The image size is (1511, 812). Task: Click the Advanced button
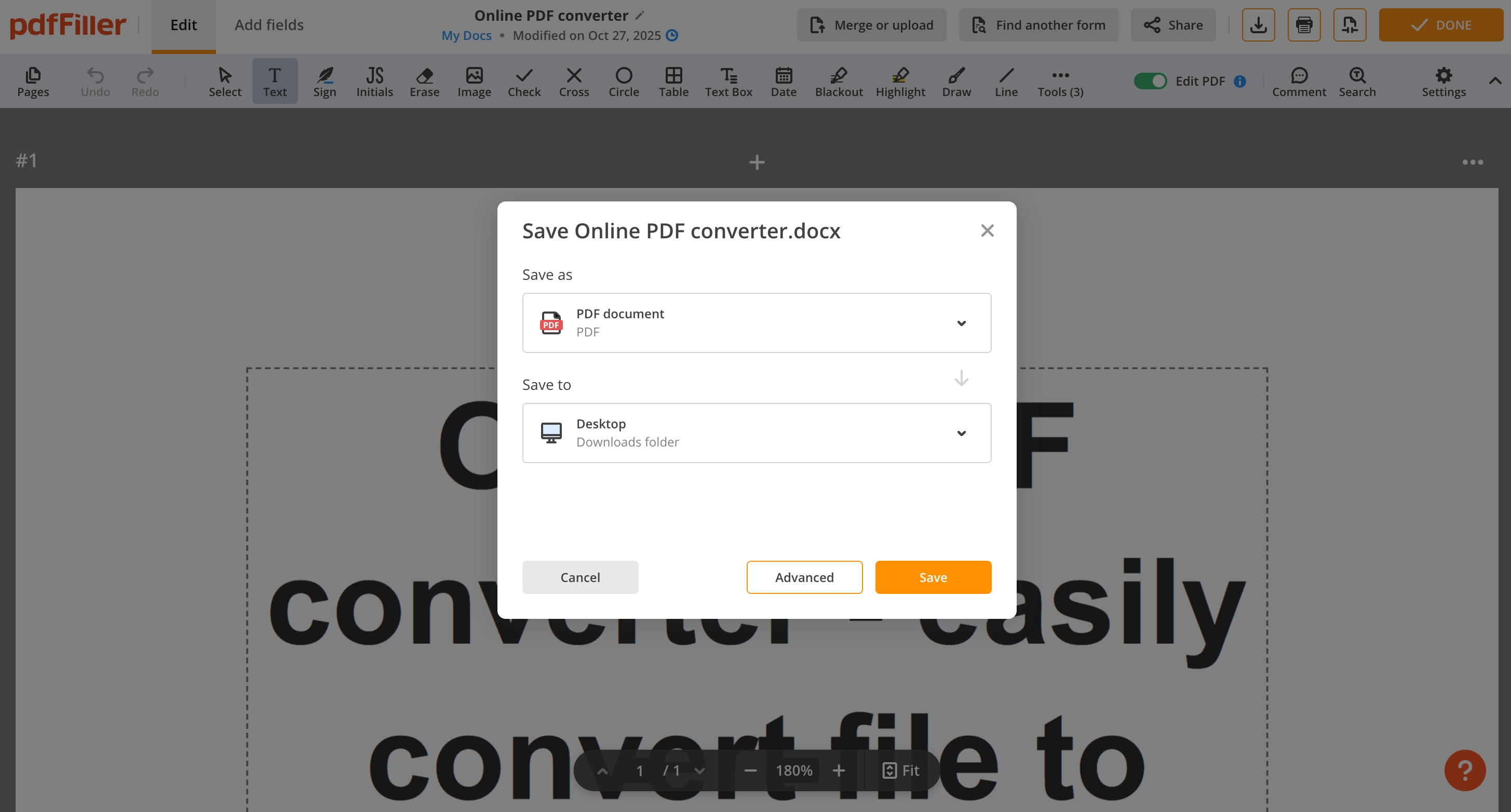coord(804,577)
